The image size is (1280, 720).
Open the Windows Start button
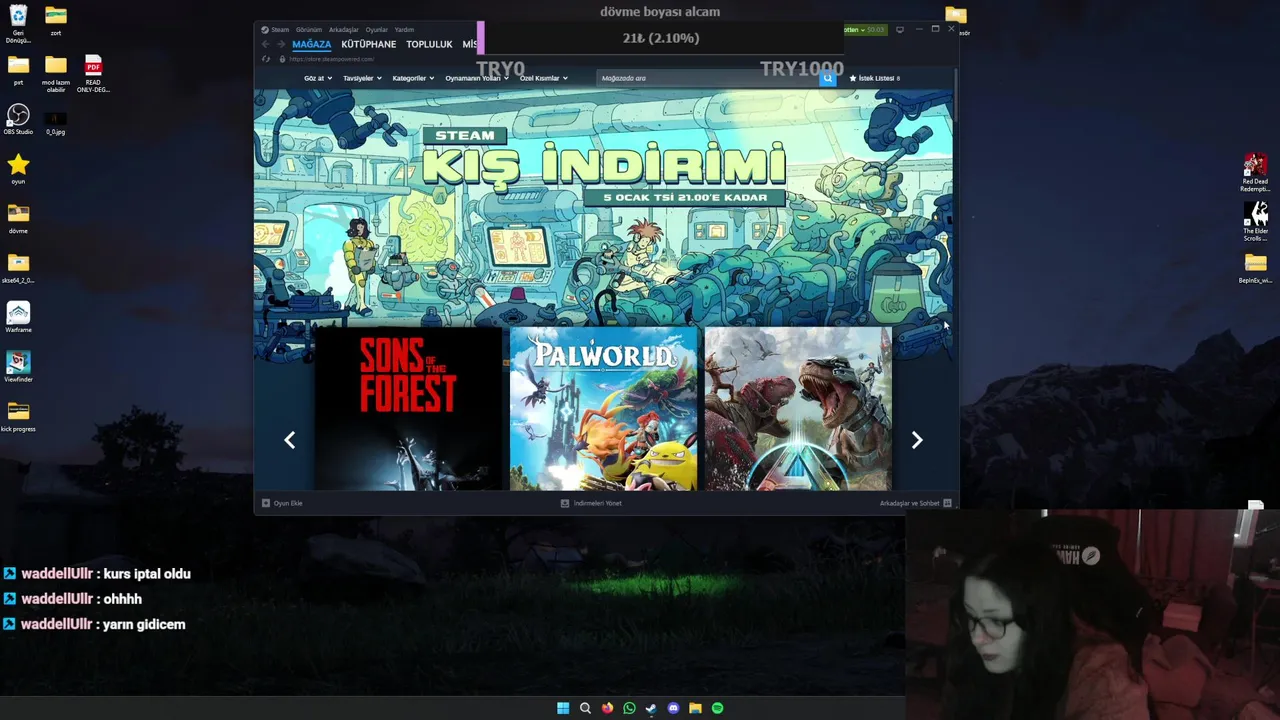click(x=563, y=708)
